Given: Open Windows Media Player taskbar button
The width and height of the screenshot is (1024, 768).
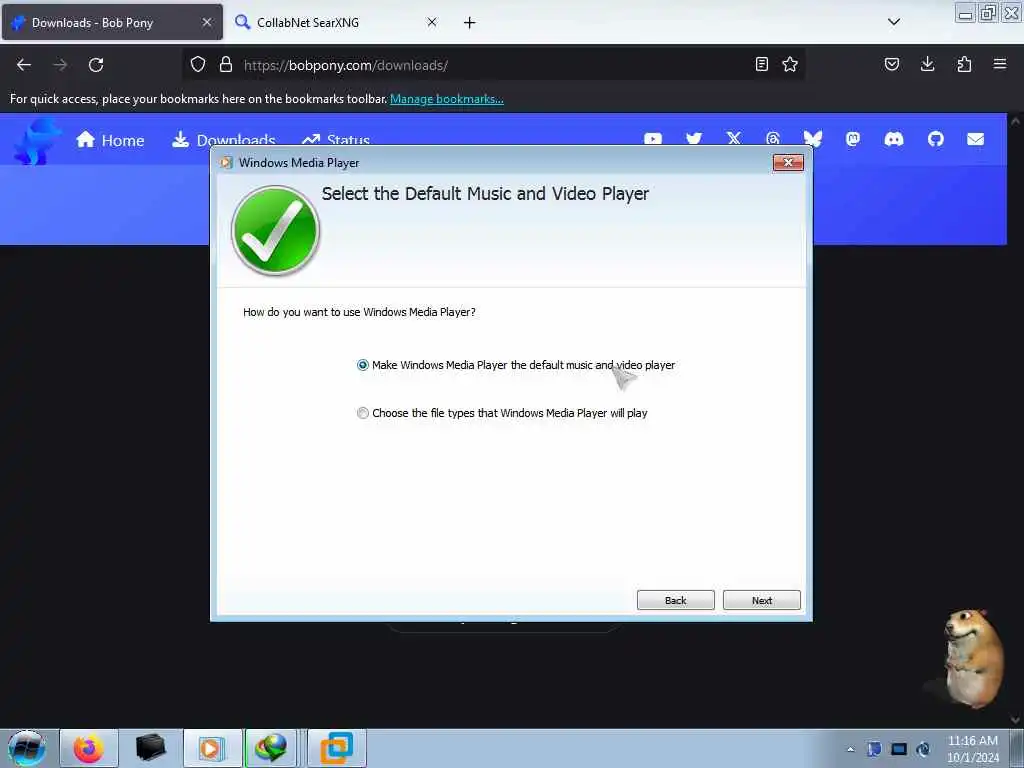Looking at the screenshot, I should (x=212, y=748).
